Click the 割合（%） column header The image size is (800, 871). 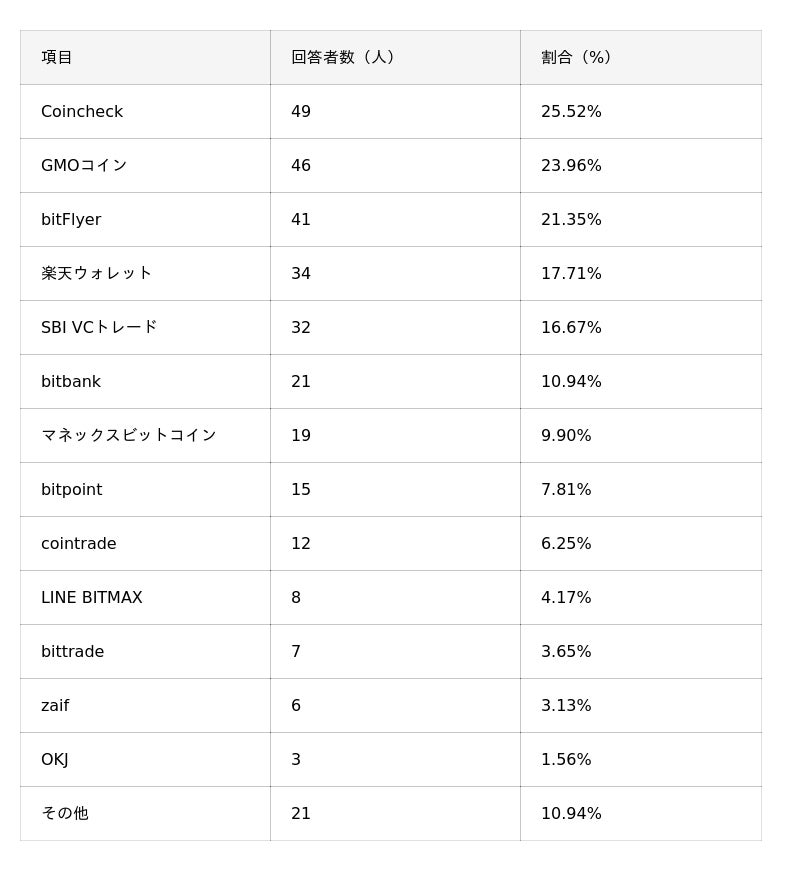click(576, 57)
